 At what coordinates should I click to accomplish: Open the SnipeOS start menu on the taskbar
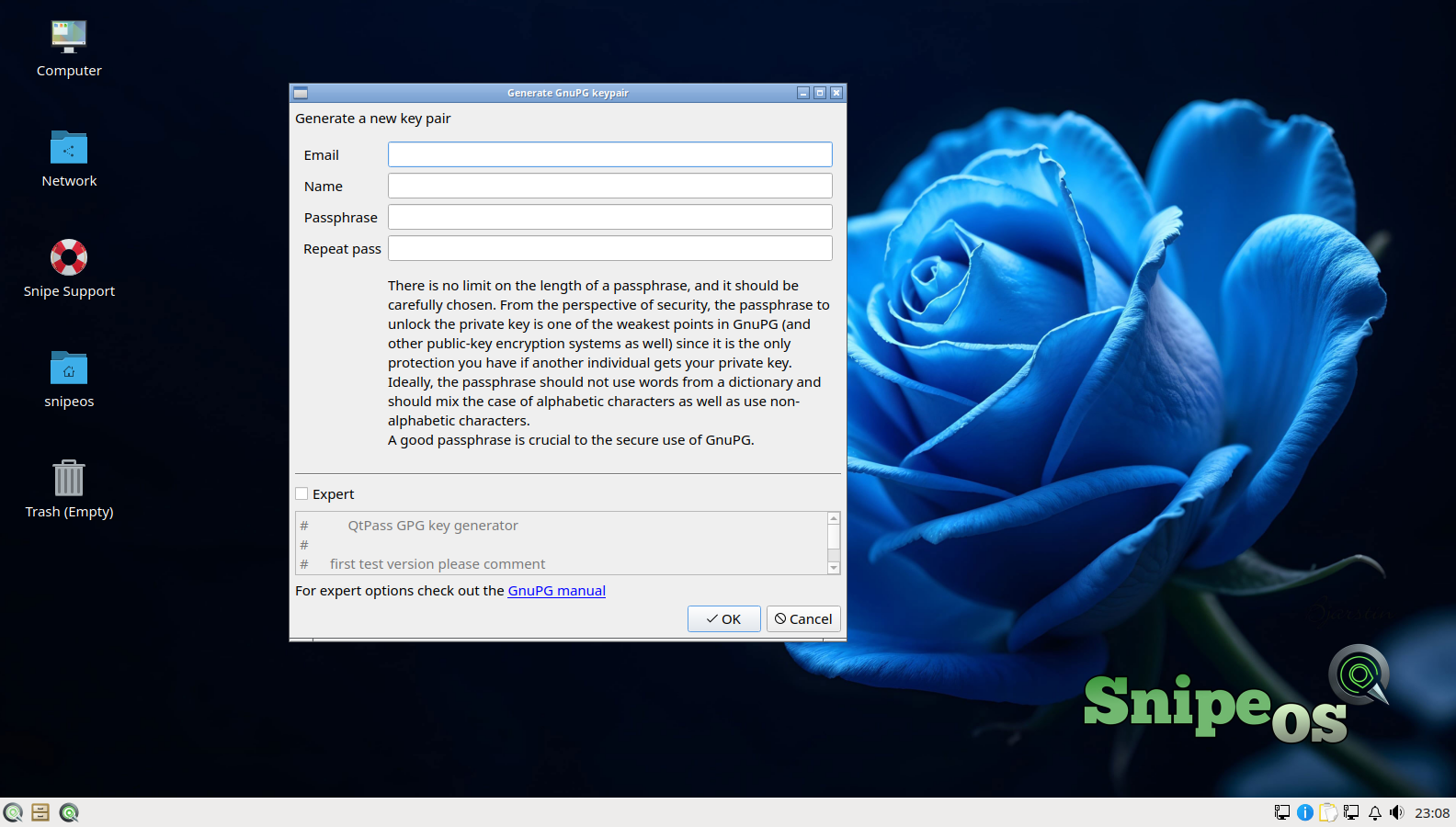(13, 812)
